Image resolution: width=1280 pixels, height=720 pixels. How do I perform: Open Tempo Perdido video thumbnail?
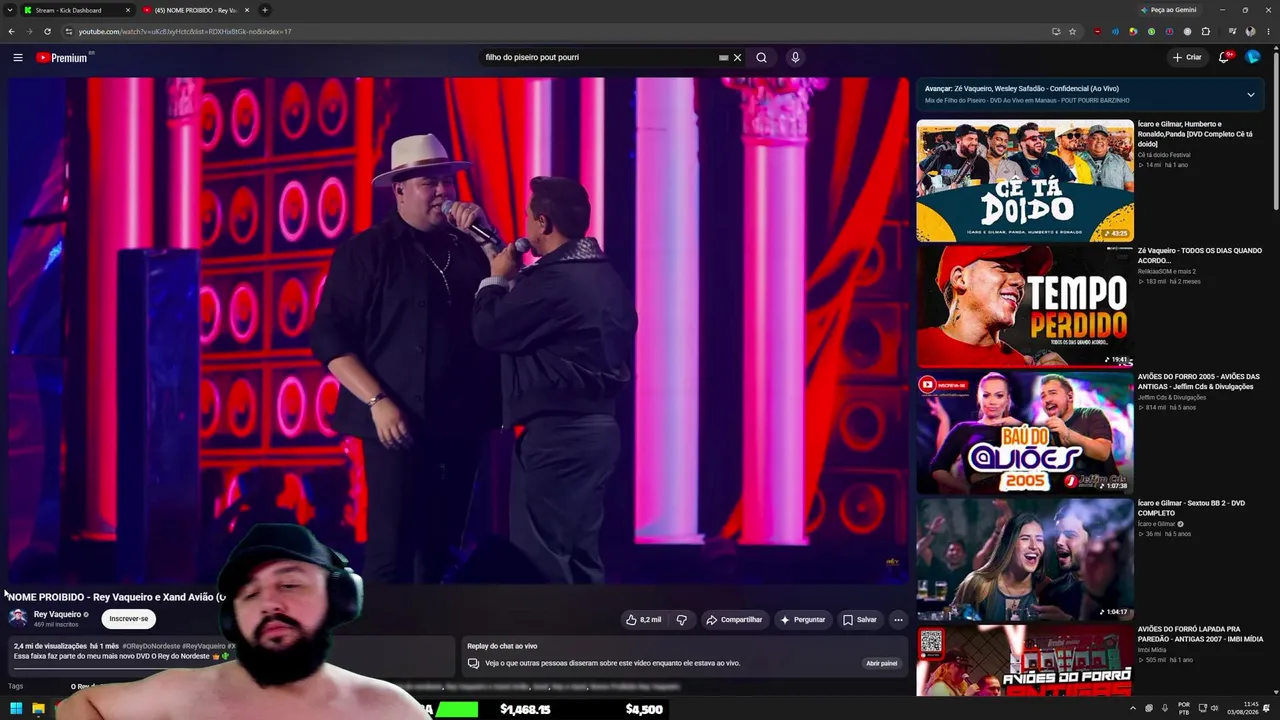pos(1025,307)
